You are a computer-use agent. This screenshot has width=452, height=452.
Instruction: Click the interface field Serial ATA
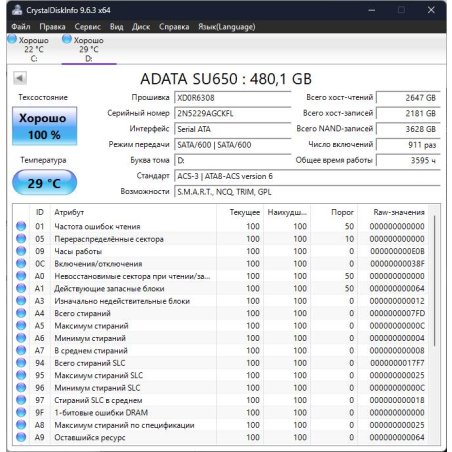(233, 129)
